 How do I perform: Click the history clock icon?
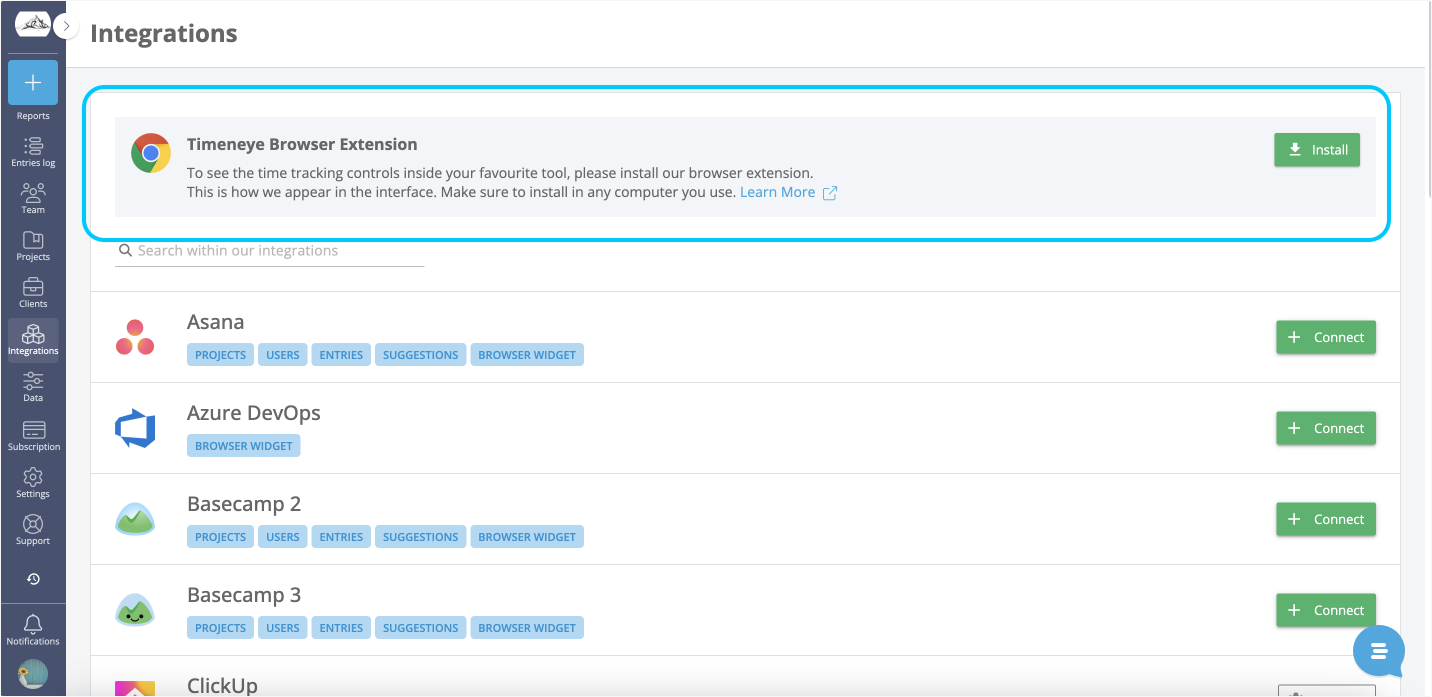(33, 579)
